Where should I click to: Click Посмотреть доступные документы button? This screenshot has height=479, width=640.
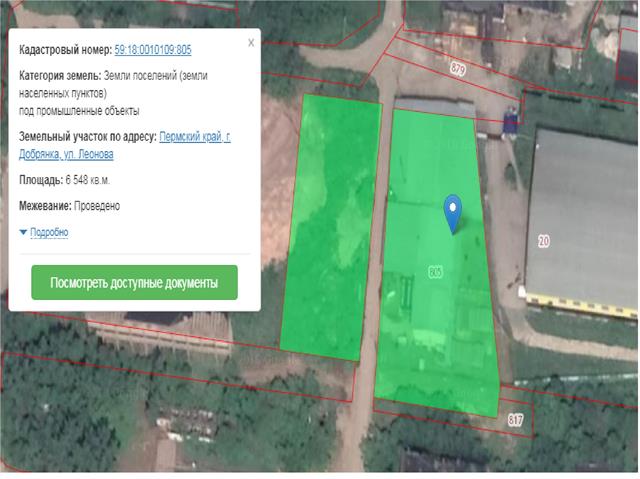click(x=134, y=283)
